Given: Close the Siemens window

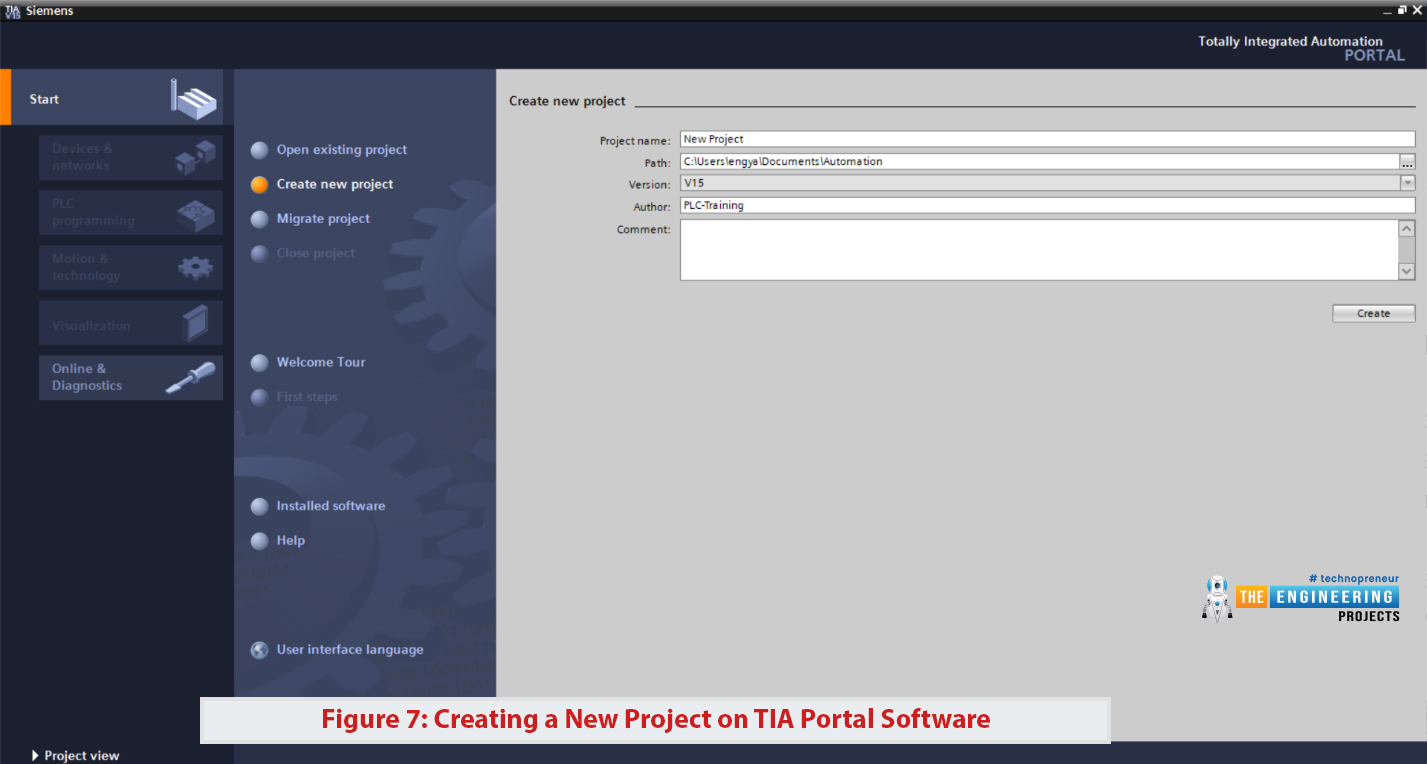Looking at the screenshot, I should coord(1417,9).
